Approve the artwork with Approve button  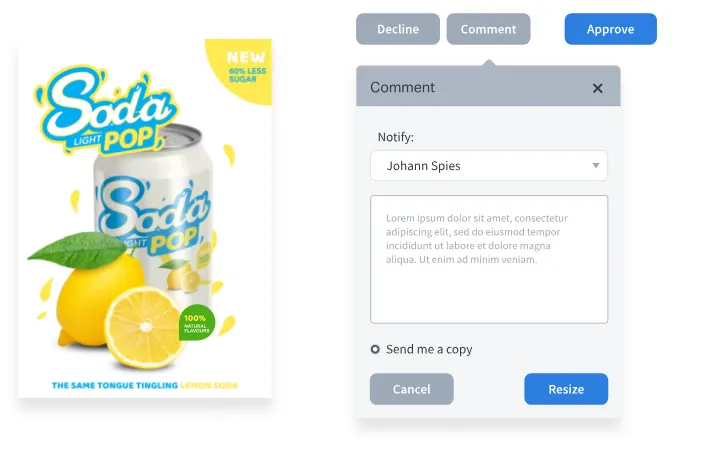(x=610, y=29)
